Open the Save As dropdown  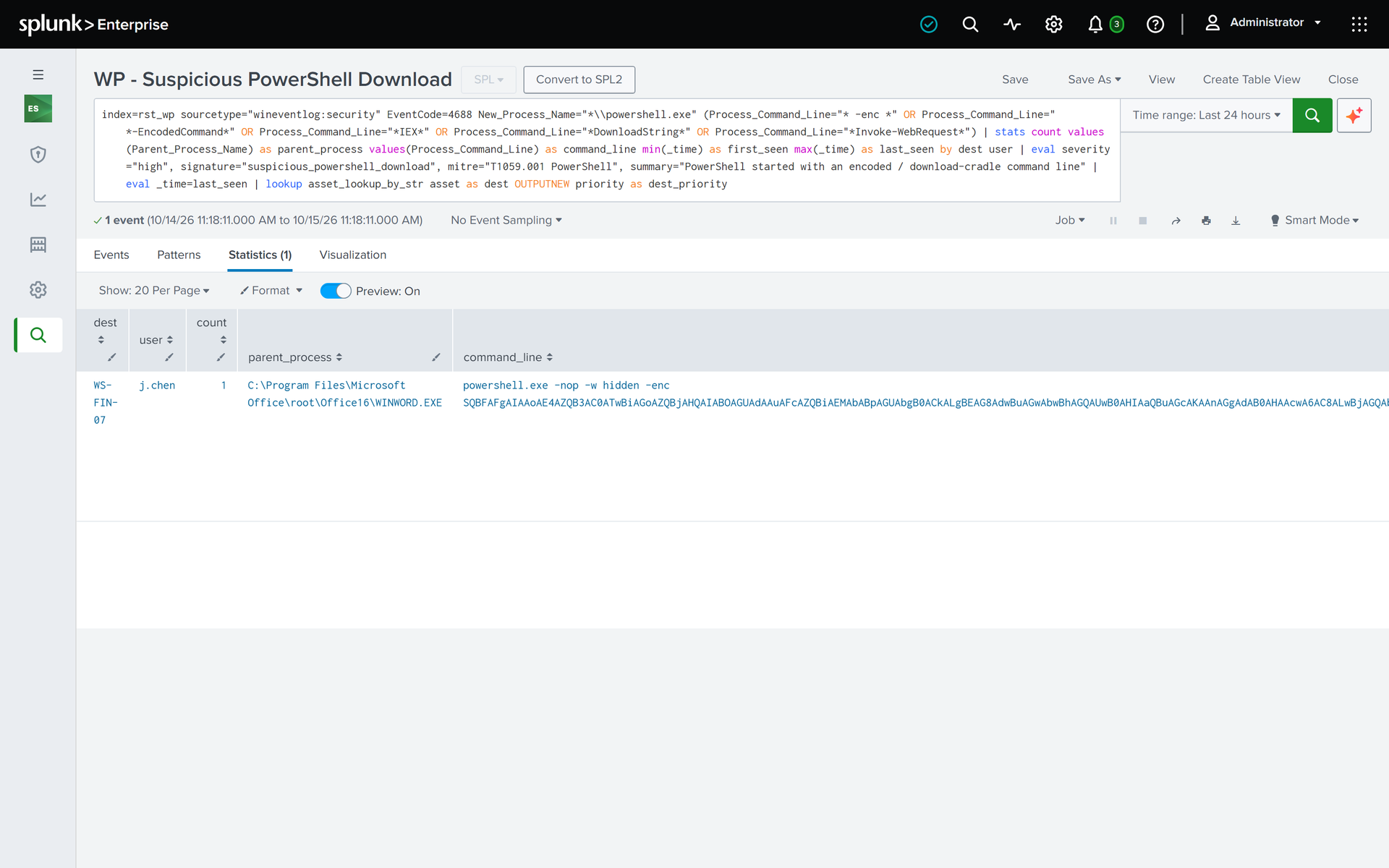point(1095,80)
